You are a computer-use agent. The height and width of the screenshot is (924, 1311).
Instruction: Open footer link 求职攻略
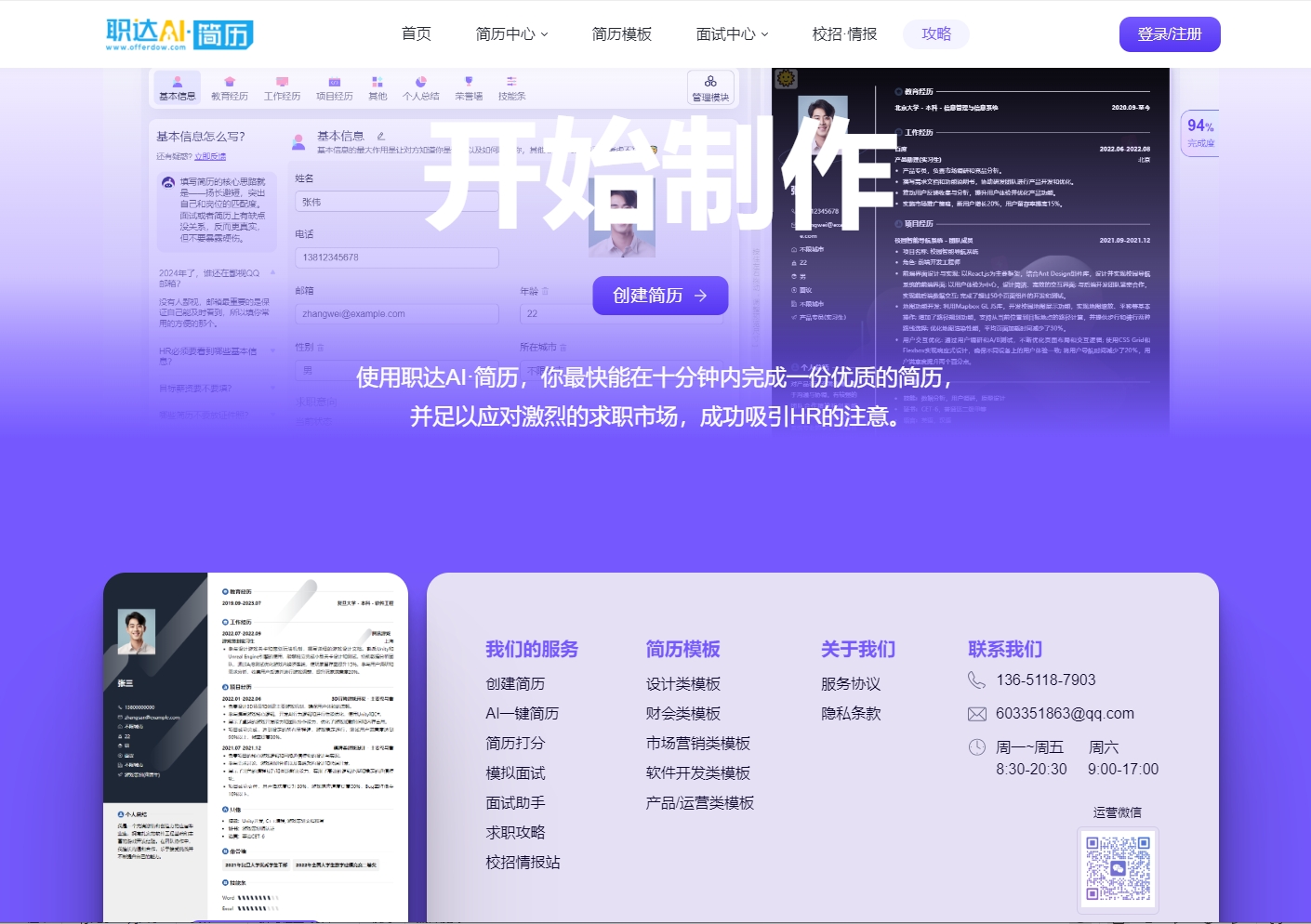click(x=515, y=833)
